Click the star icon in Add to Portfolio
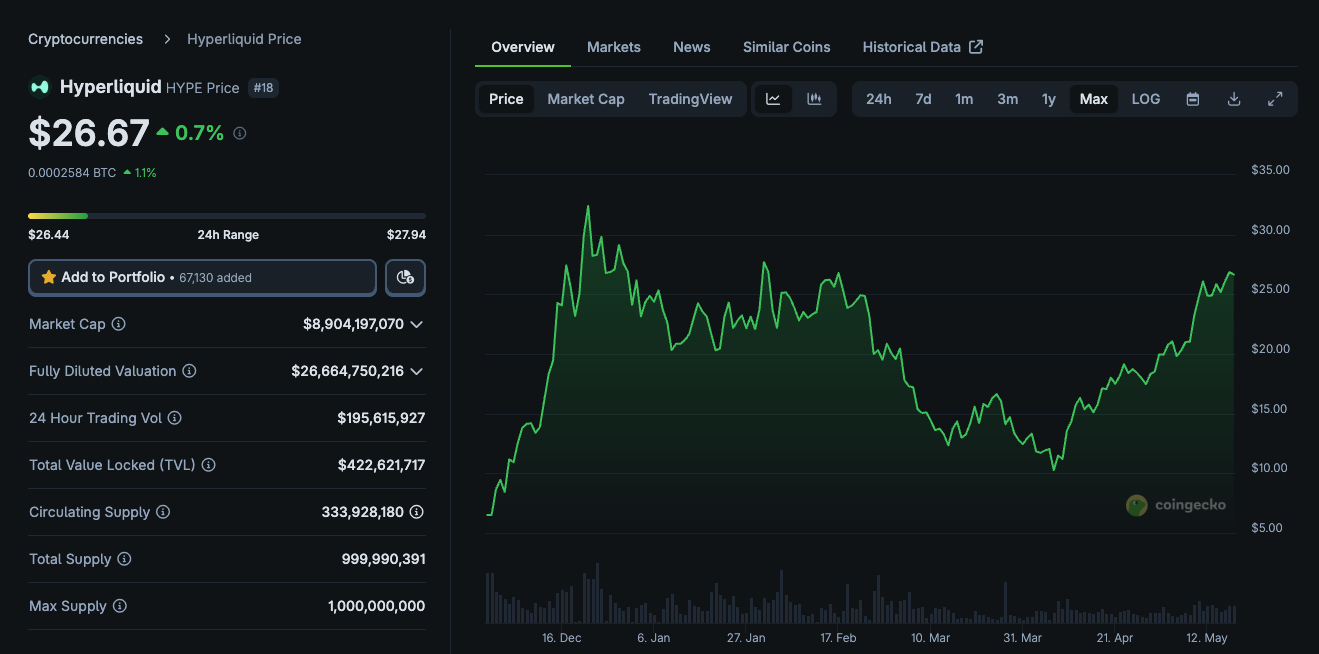Viewport: 1319px width, 654px height. coord(48,277)
